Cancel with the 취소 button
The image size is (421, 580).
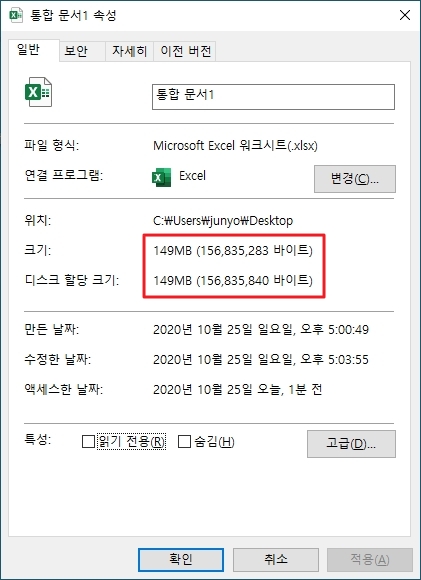point(276,560)
